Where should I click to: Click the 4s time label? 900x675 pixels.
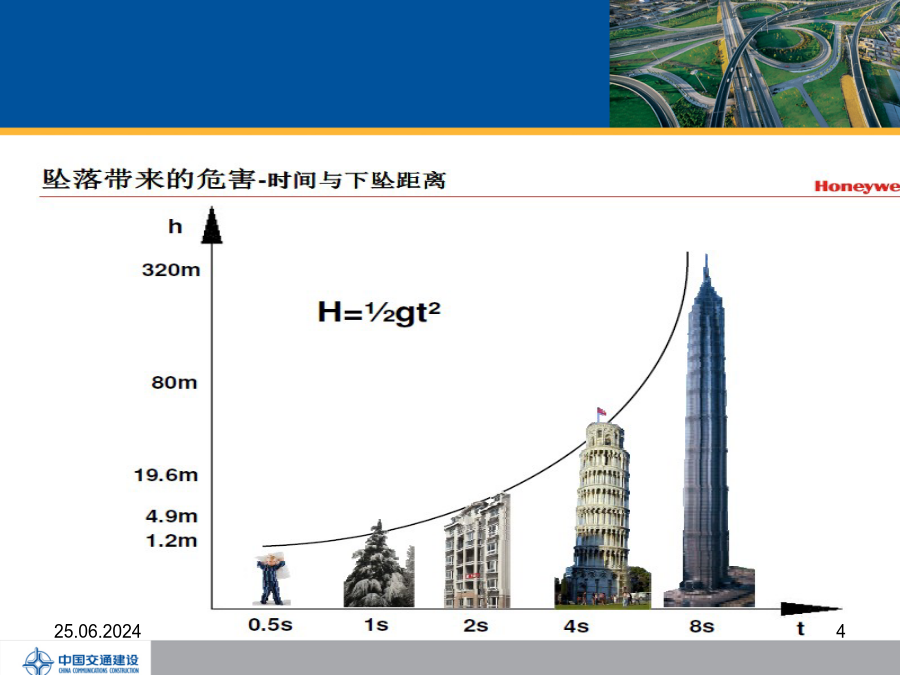click(x=576, y=626)
